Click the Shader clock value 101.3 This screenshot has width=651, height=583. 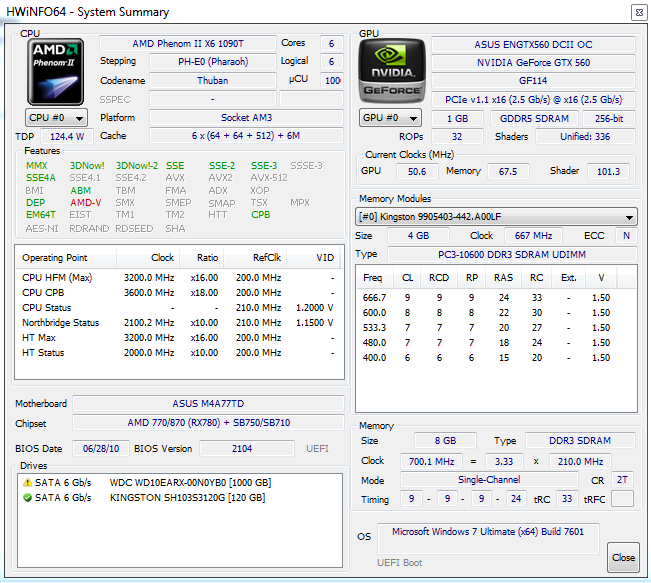608,171
